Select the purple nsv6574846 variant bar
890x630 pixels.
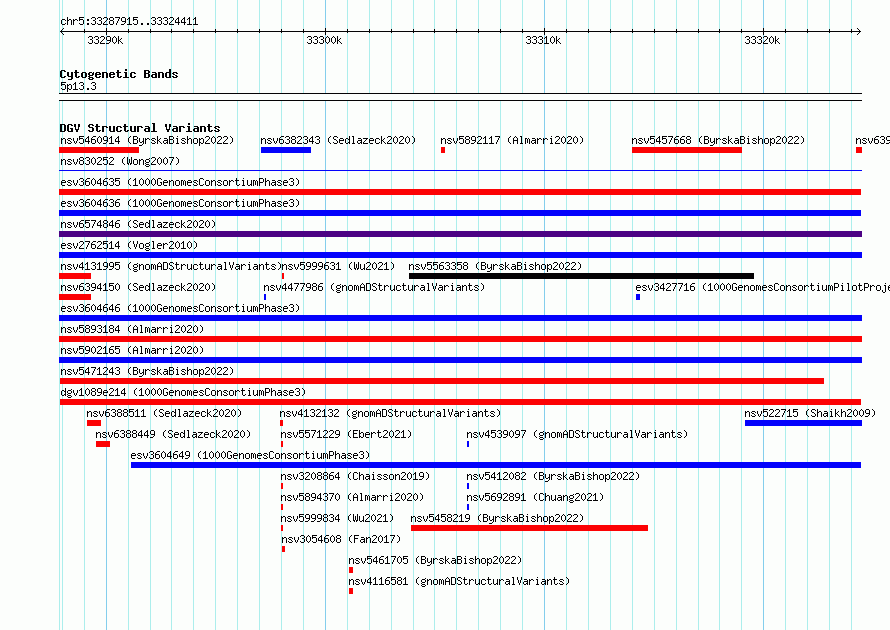point(461,234)
